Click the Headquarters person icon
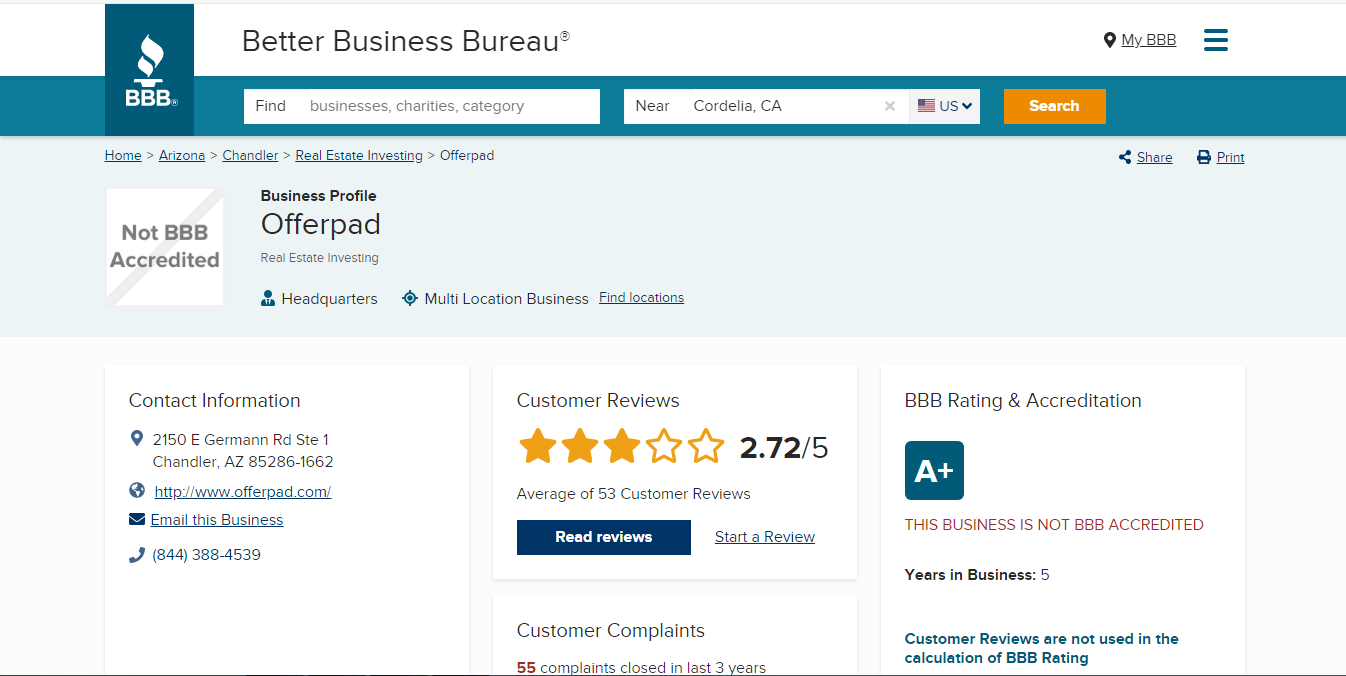 [x=268, y=297]
